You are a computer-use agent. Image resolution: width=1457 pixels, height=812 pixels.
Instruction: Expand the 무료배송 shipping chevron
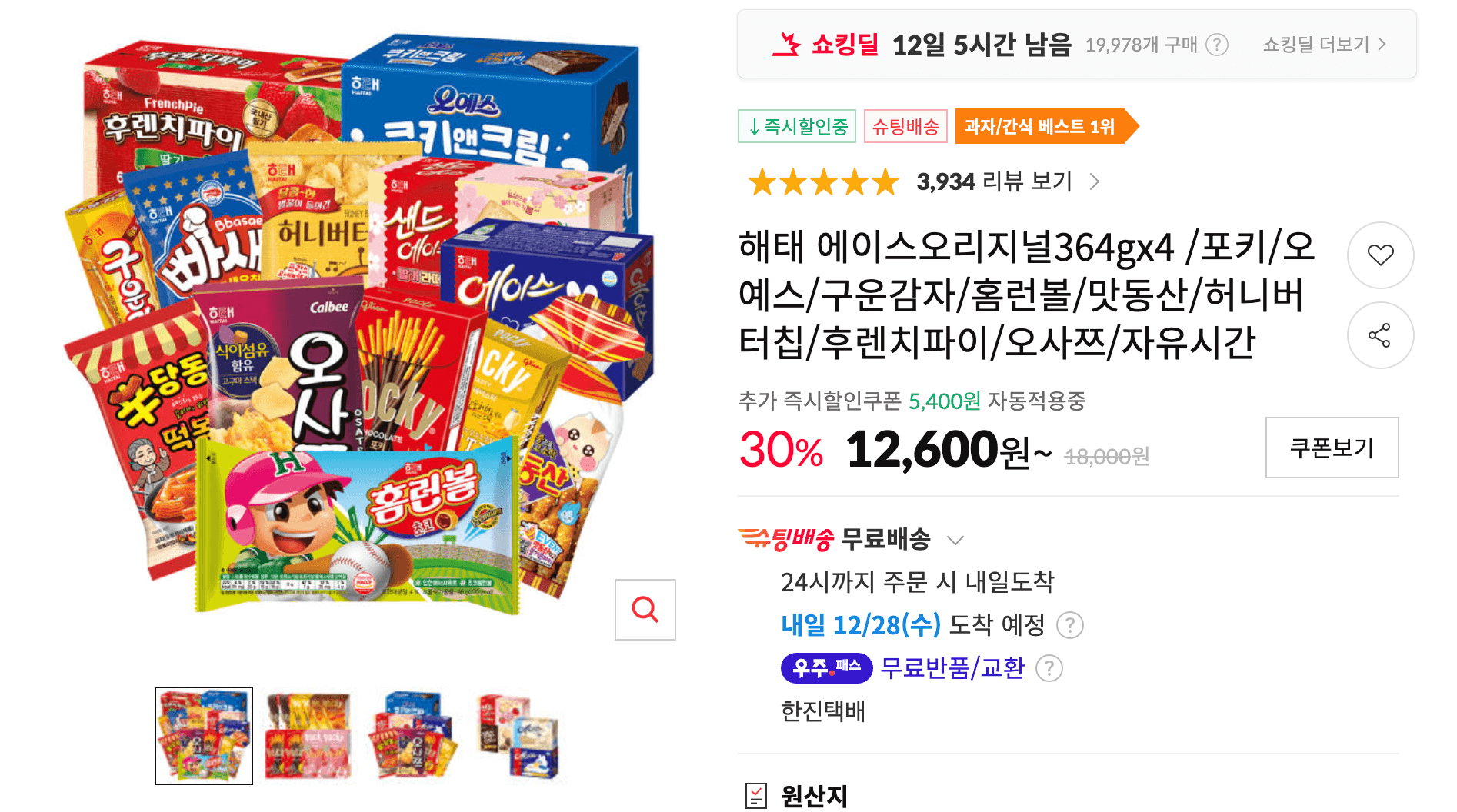(x=955, y=540)
